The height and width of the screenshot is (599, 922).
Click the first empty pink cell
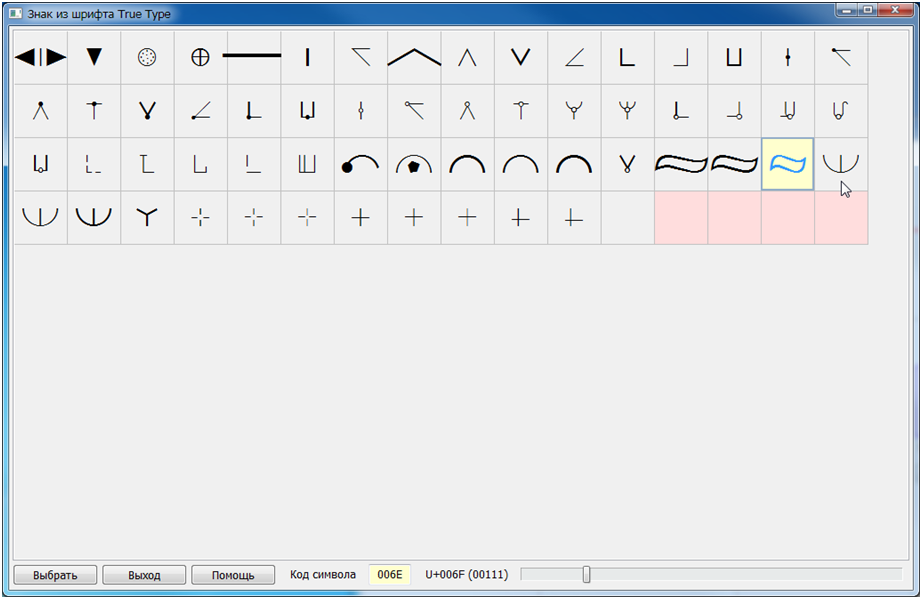(681, 217)
